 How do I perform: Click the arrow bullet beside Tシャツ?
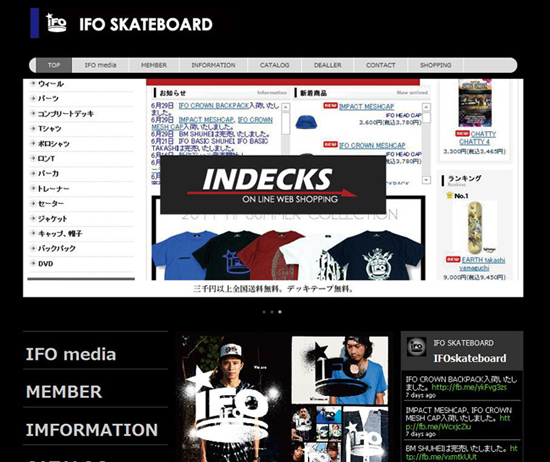pyautogui.click(x=33, y=128)
